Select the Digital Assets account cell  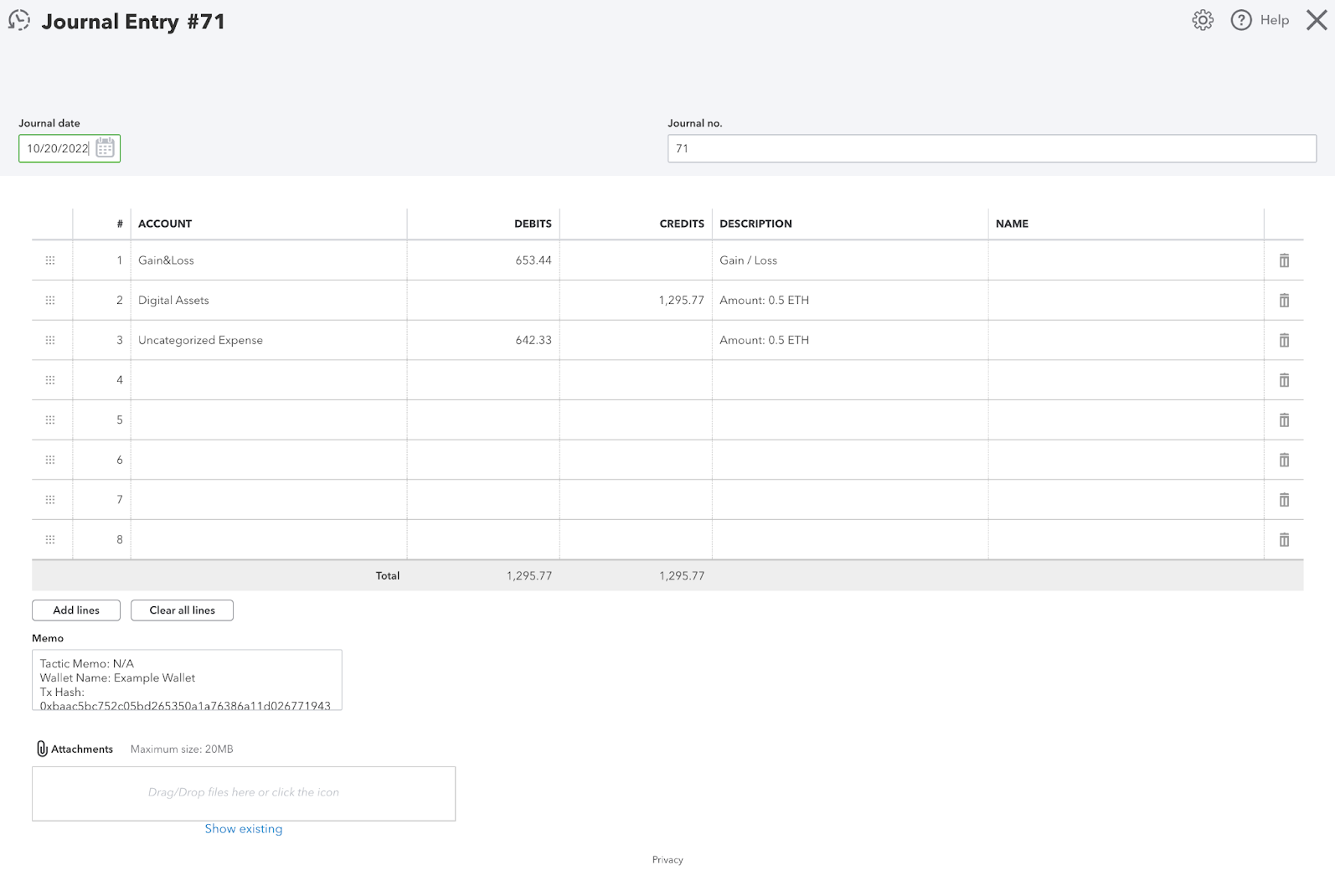pos(268,301)
